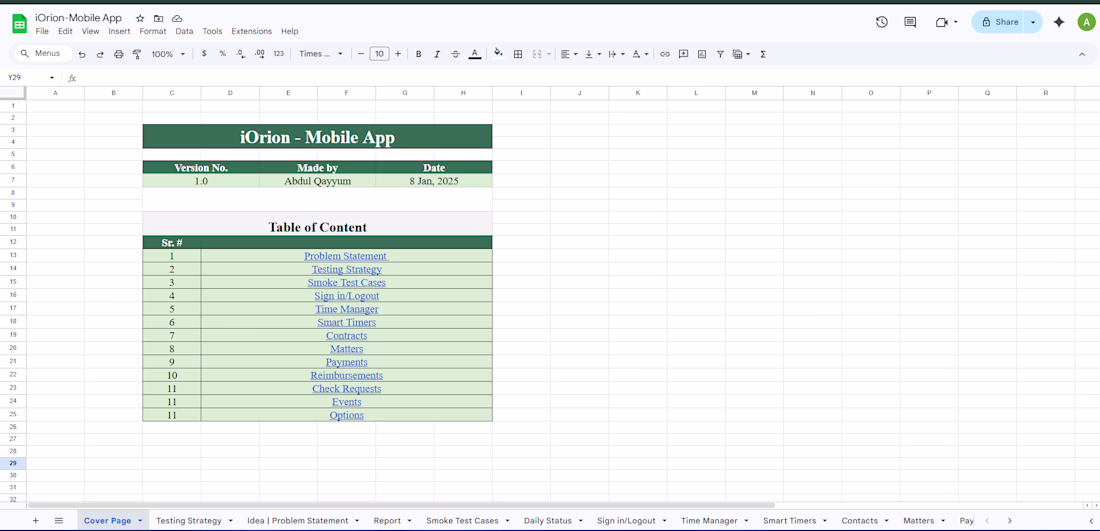Create a filter with funnel icon
This screenshot has width=1100, height=531.
[x=720, y=54]
